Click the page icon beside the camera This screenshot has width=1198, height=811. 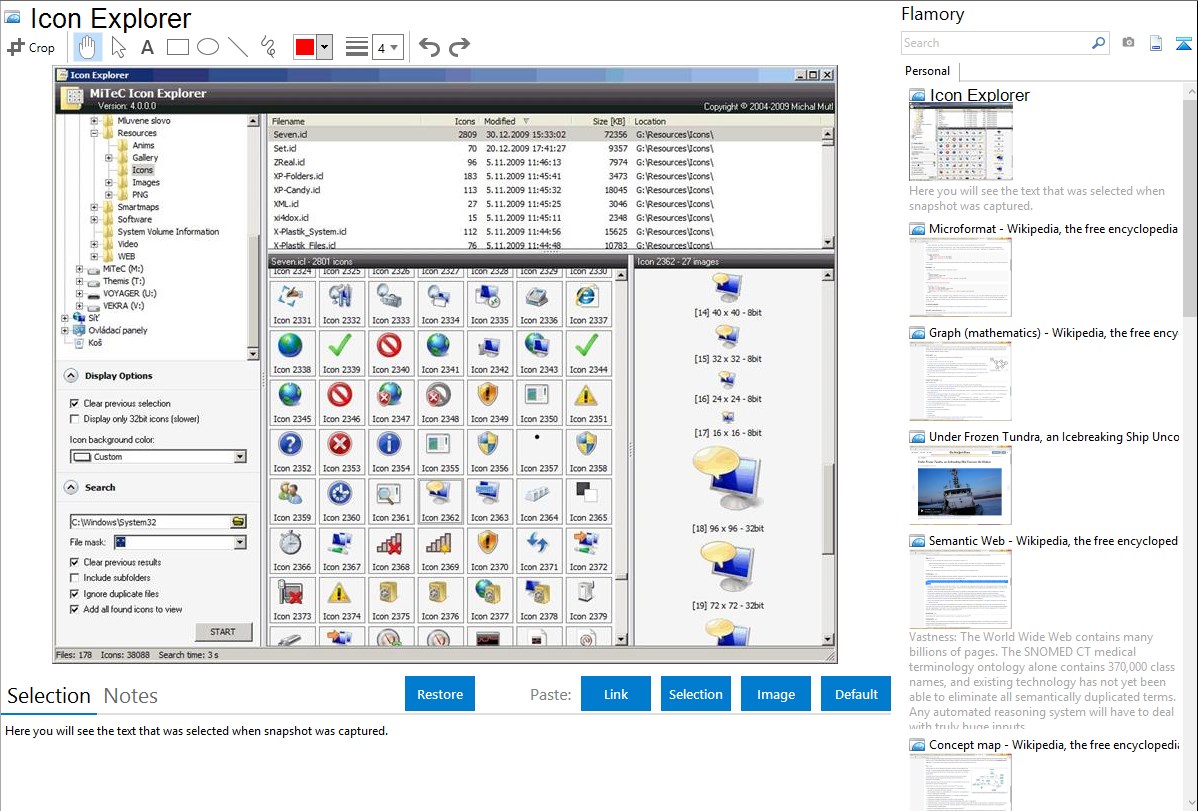coord(1156,43)
